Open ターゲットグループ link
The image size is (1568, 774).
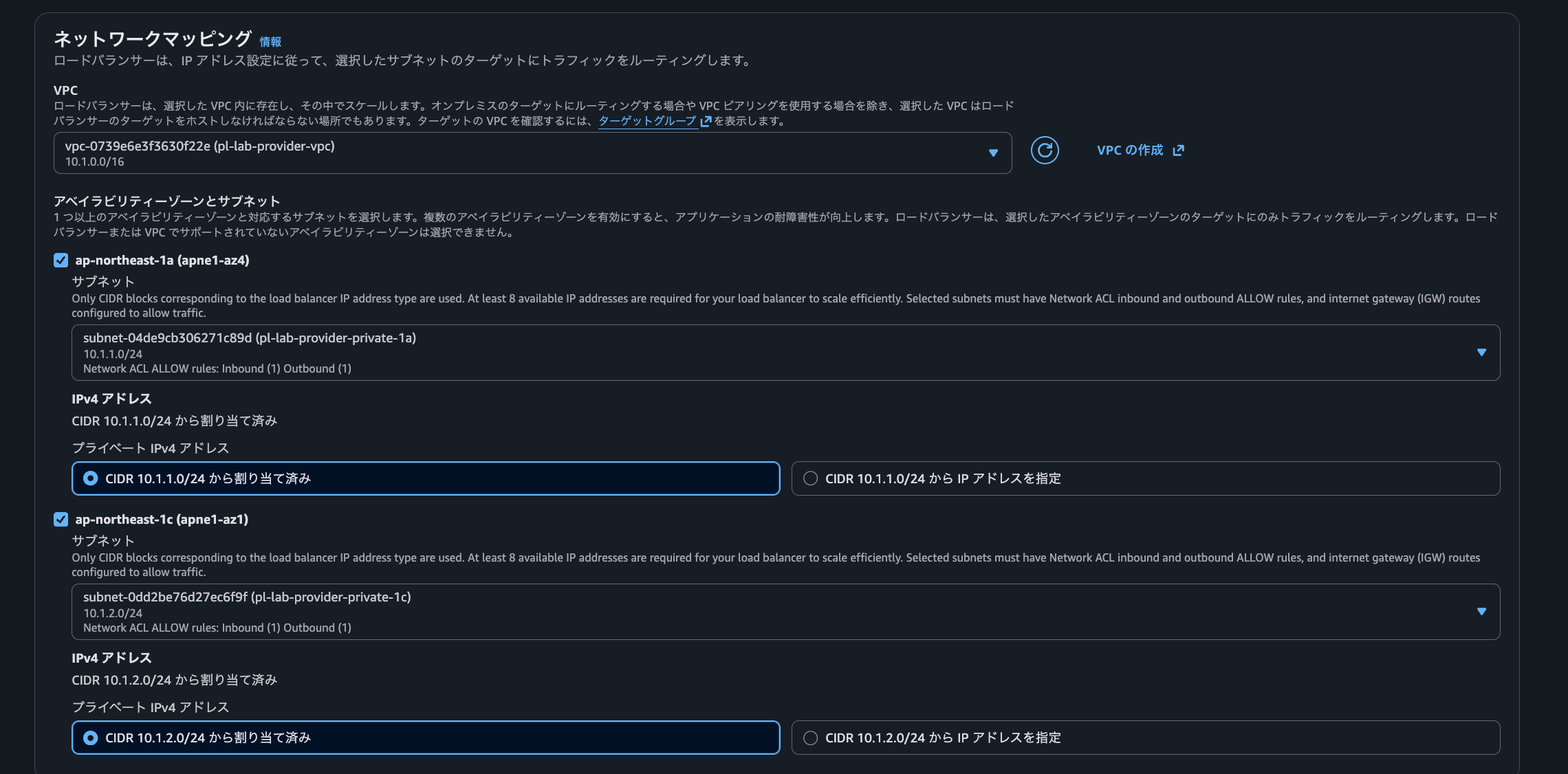pos(647,121)
